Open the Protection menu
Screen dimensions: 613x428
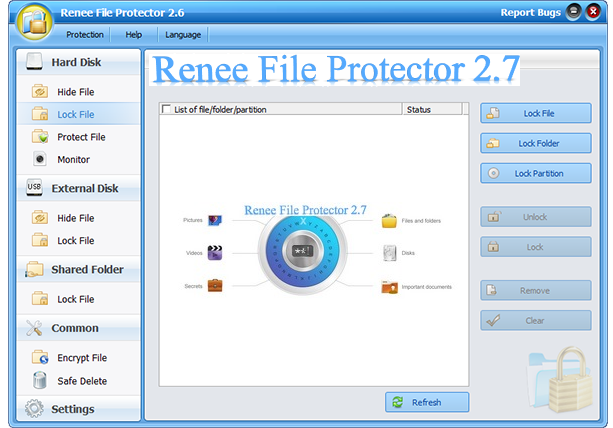(x=85, y=35)
